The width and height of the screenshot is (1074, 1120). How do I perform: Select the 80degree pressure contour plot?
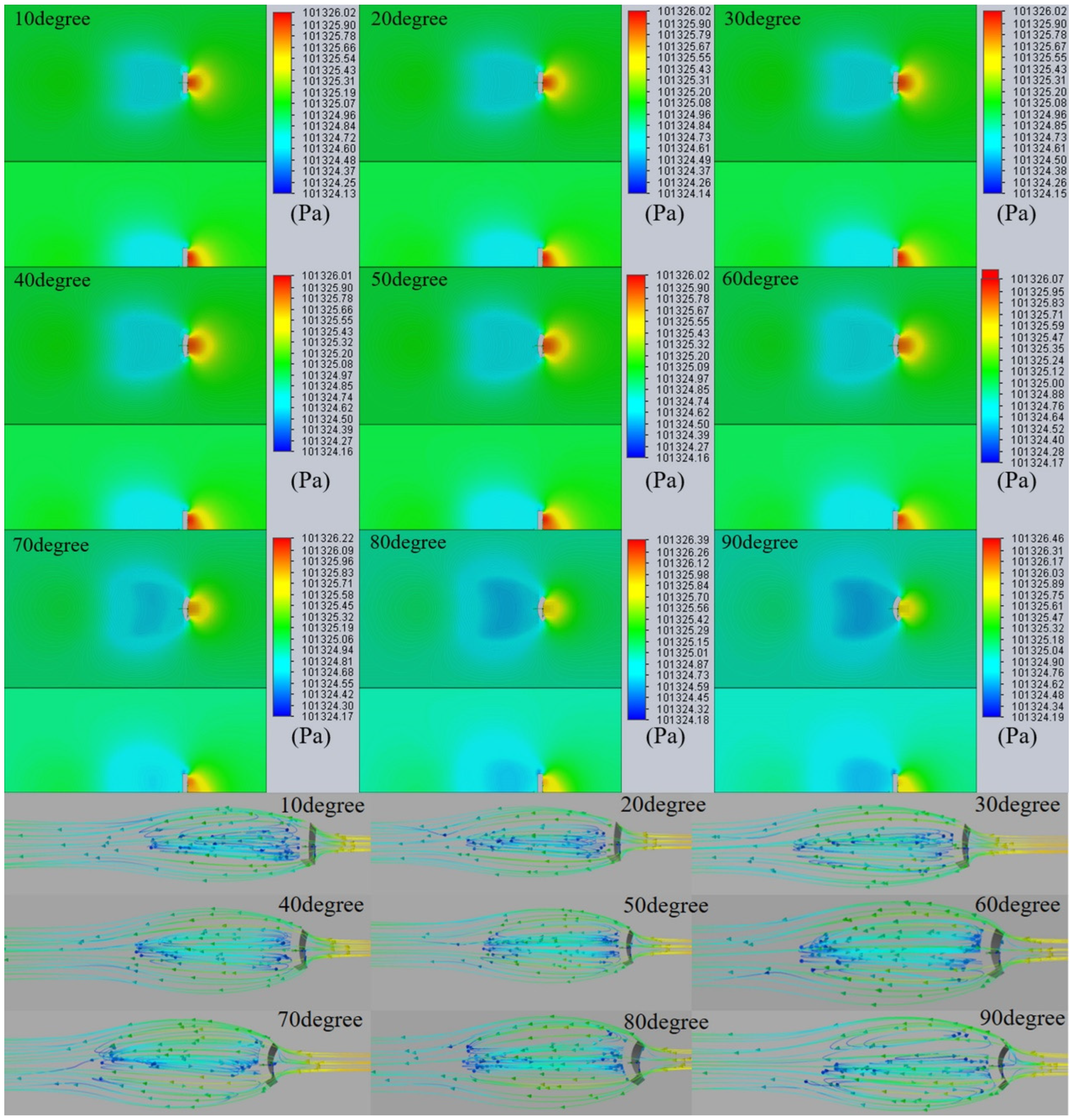490,661
